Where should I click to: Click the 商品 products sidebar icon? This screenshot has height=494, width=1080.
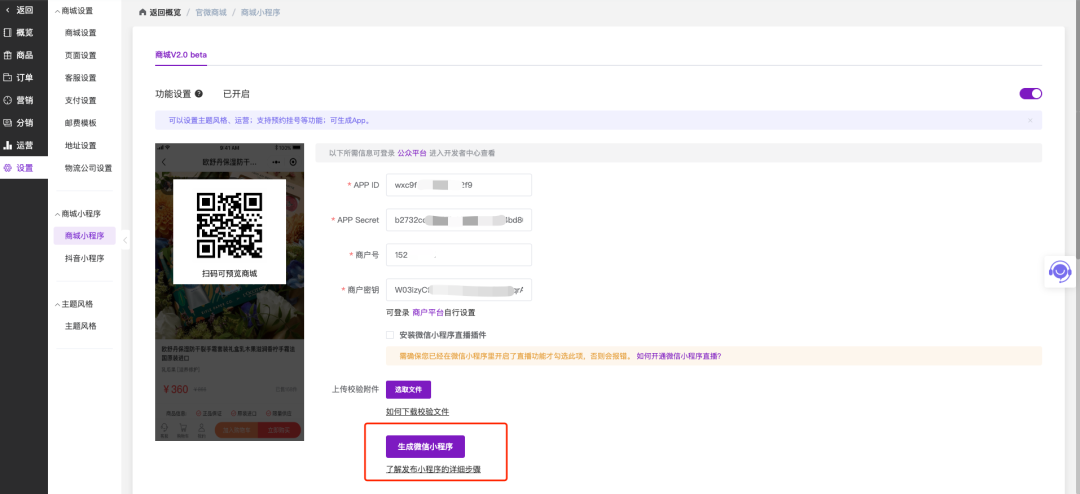[x=8, y=55]
